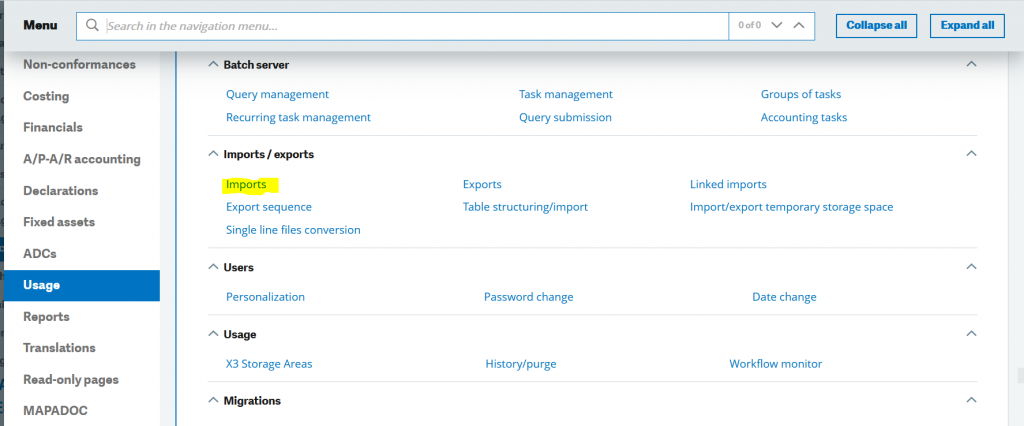Click the Imports / exports section heading

coord(268,154)
